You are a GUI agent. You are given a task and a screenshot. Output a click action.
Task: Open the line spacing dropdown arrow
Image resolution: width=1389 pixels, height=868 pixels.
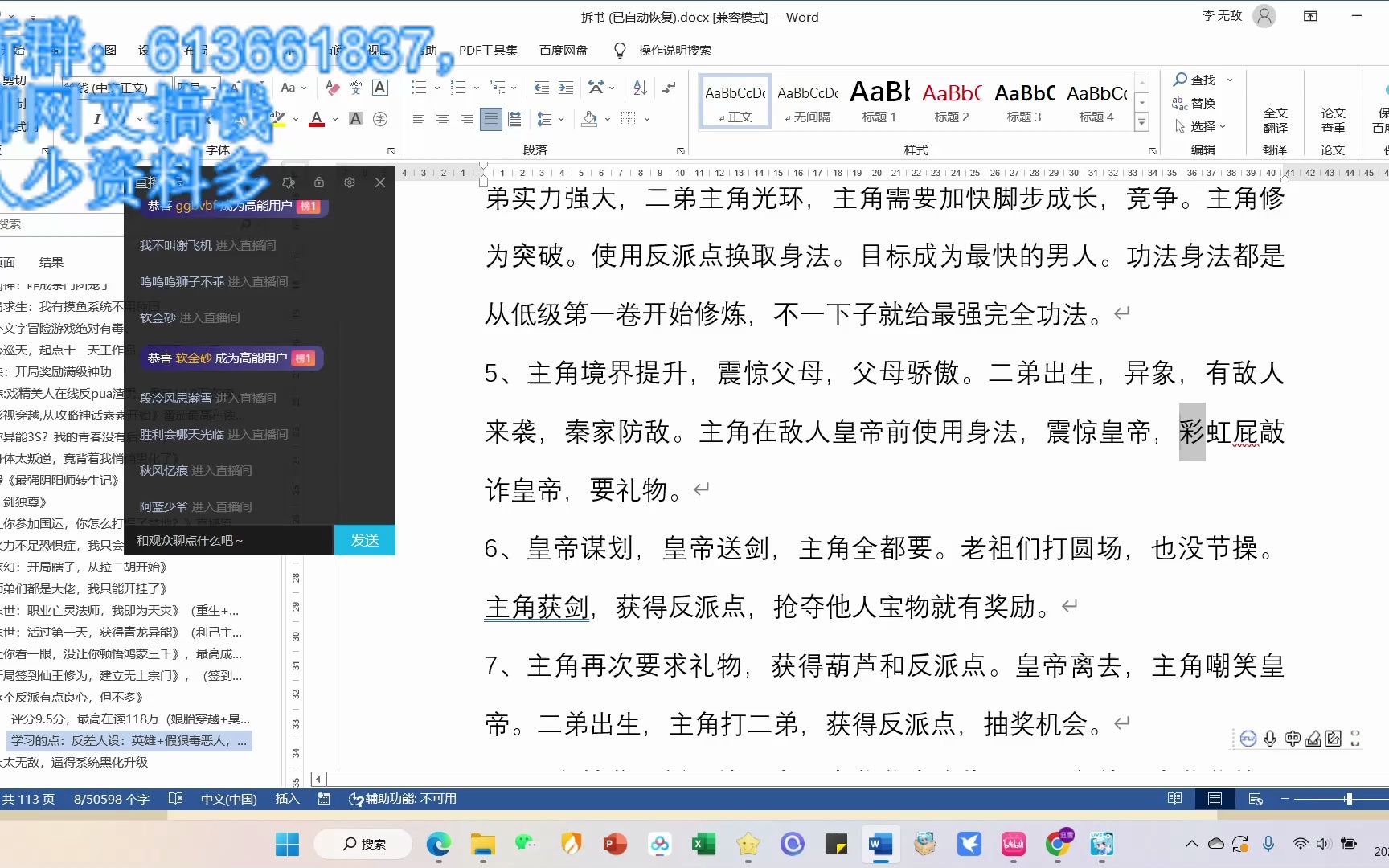click(x=561, y=119)
